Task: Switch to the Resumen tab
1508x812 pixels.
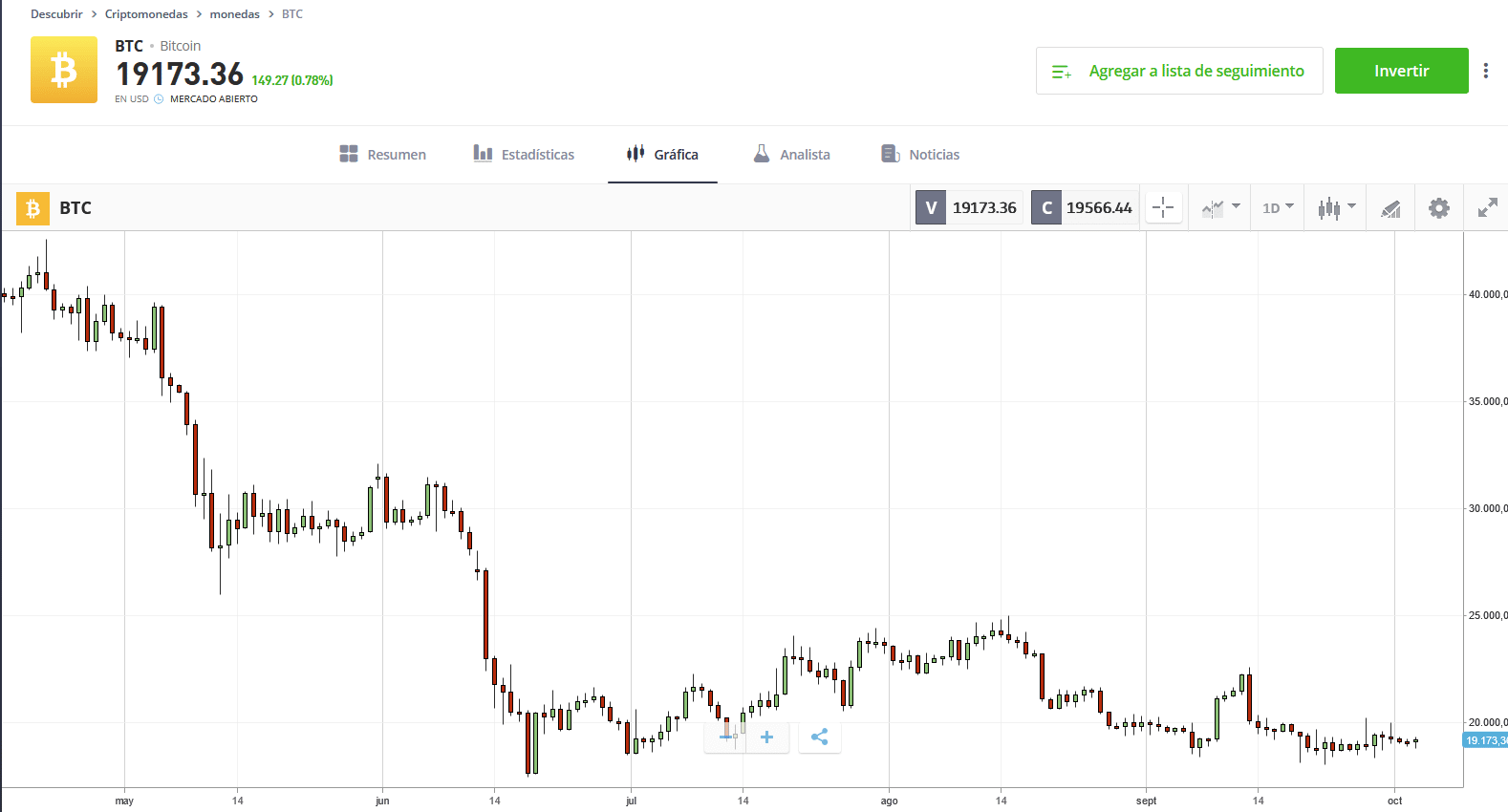Action: [383, 154]
